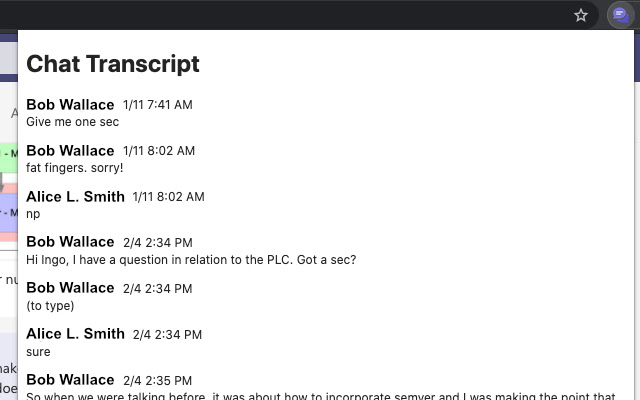640x400 pixels.
Task: Click the 1/11 8:02 AM timestamp beside Bob
Action: tap(159, 151)
